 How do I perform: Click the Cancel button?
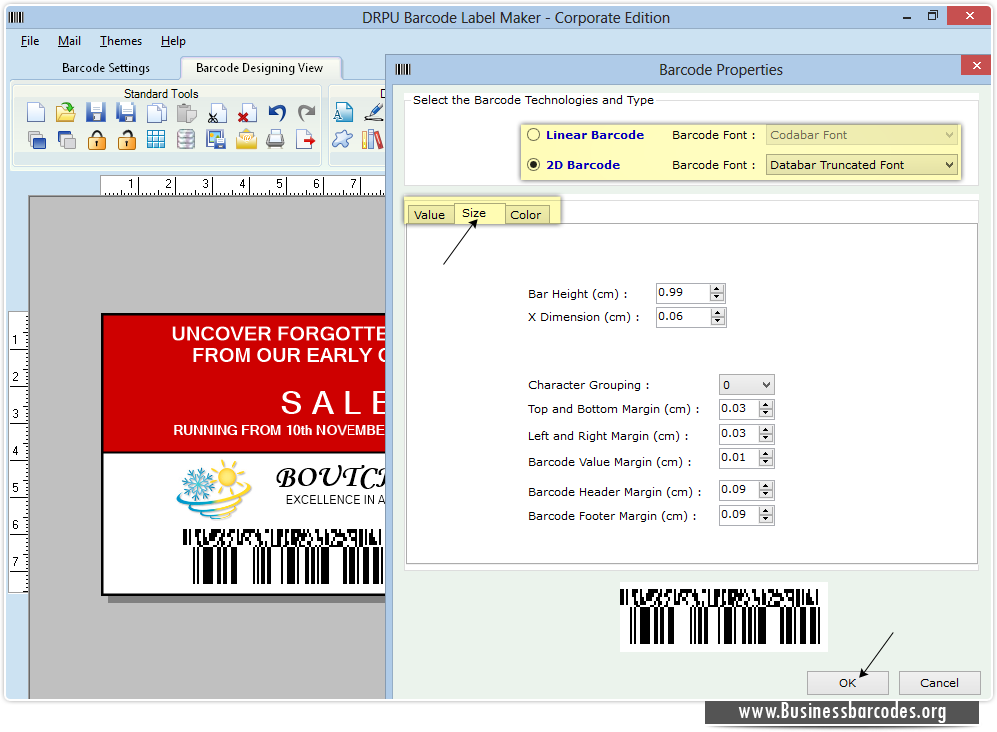(938, 682)
